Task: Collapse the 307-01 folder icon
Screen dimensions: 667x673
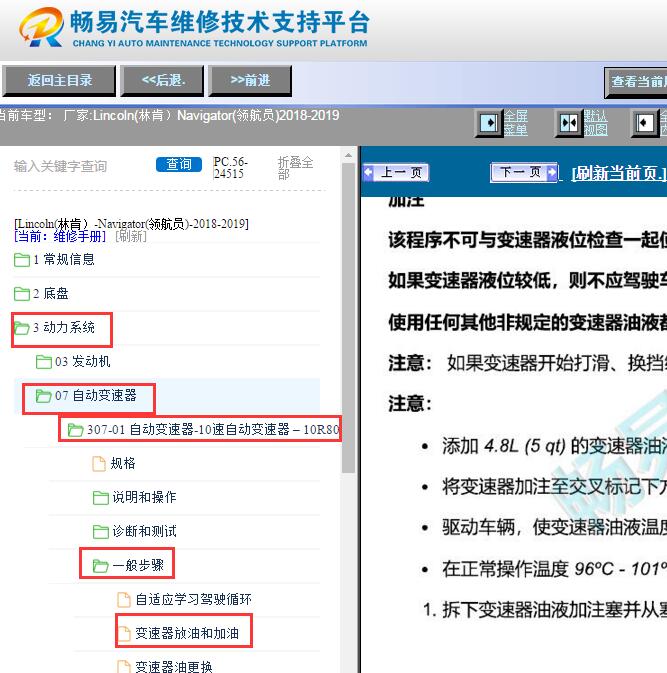Action: tap(76, 430)
